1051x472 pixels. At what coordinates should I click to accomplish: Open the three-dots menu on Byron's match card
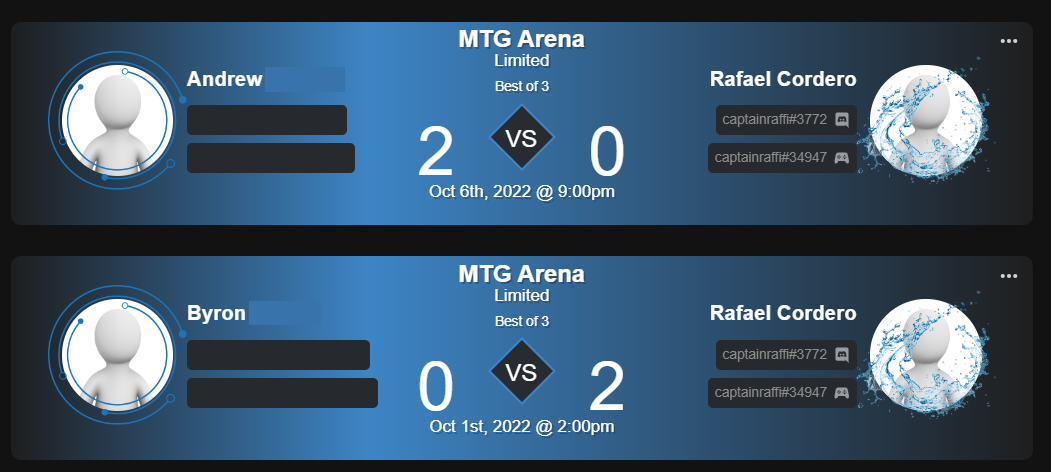click(x=1008, y=275)
